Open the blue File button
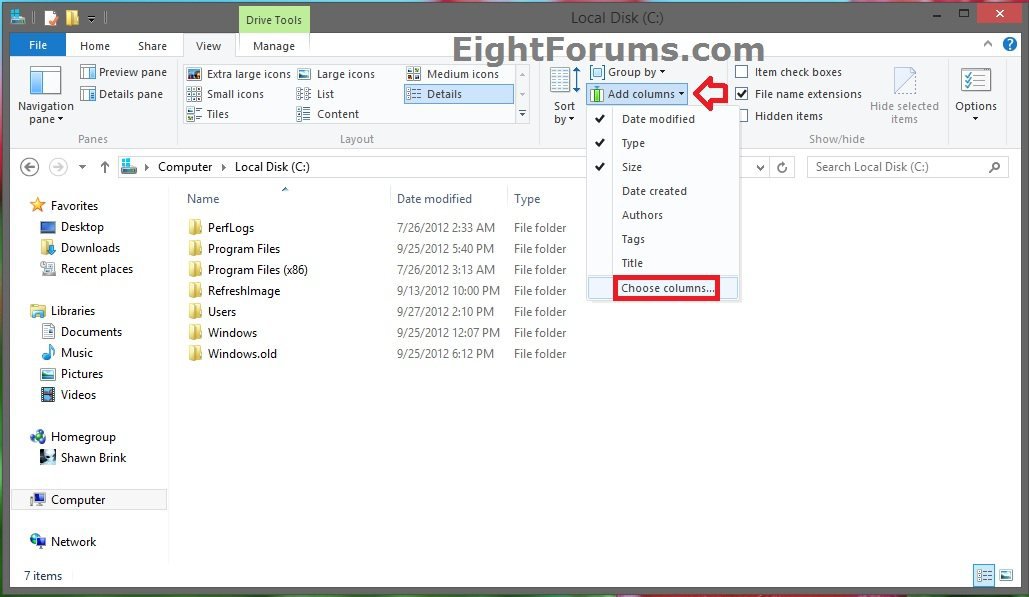The image size is (1029, 597). click(38, 46)
